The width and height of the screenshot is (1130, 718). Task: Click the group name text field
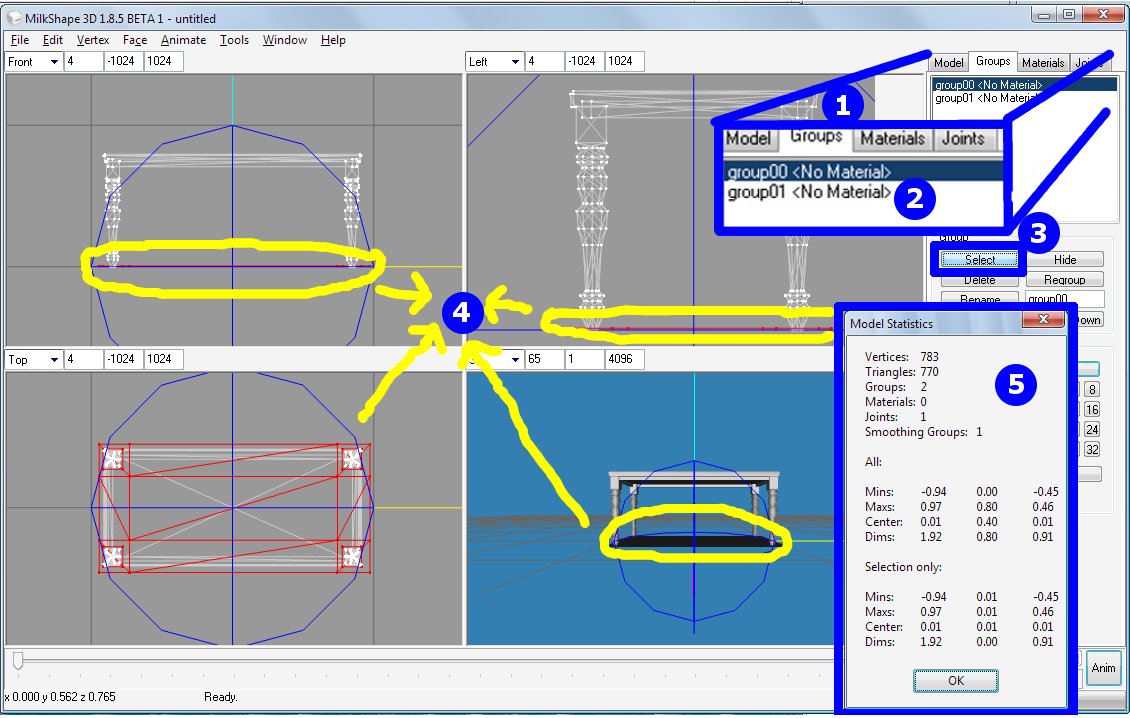tap(1065, 299)
